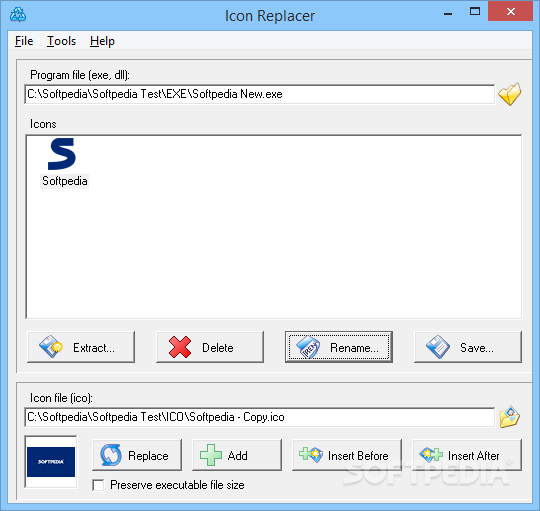Click the Replace button
Viewport: 540px width, 511px height.
137,455
